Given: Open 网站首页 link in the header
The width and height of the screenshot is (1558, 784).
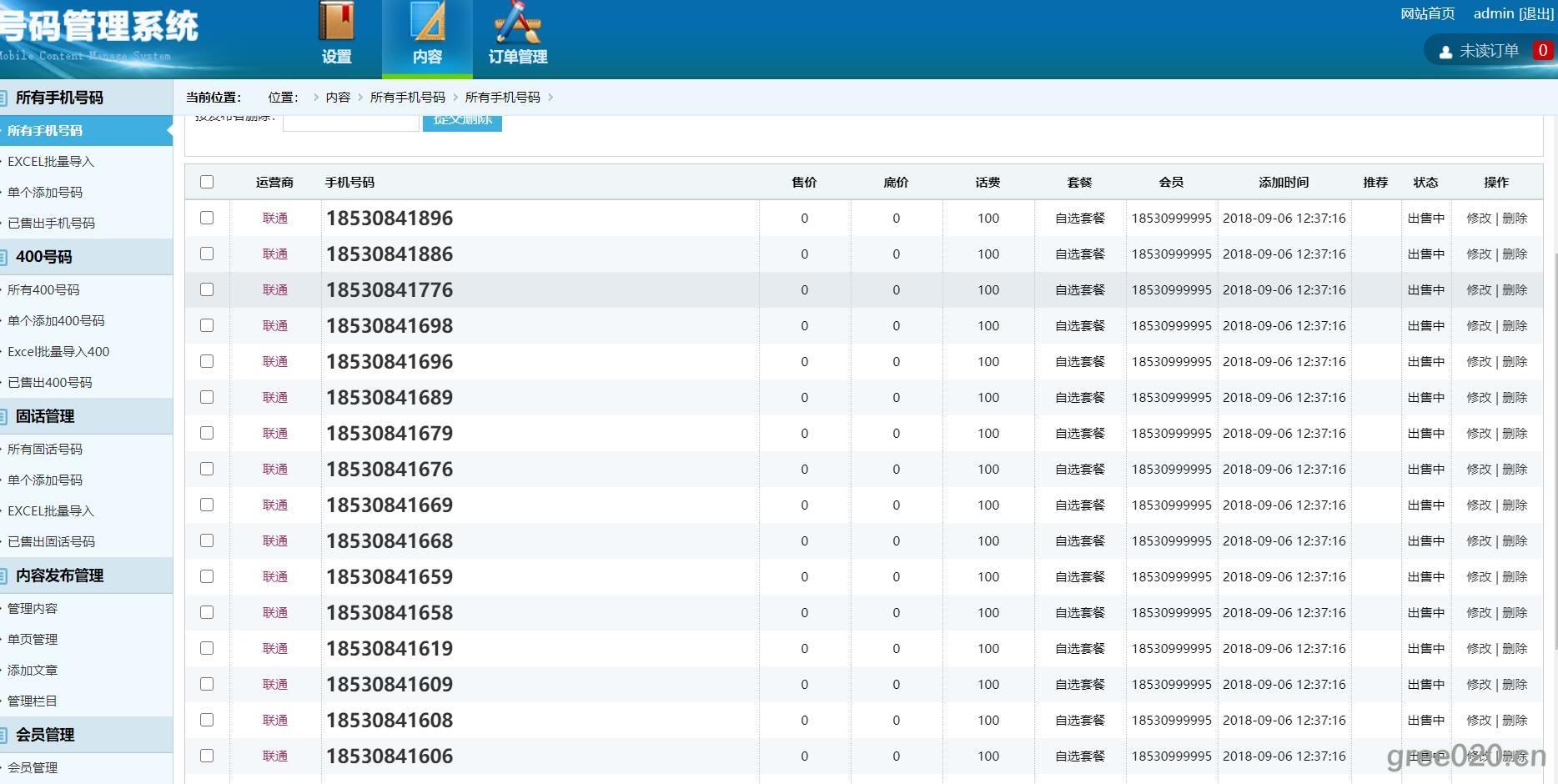Looking at the screenshot, I should click(x=1427, y=13).
